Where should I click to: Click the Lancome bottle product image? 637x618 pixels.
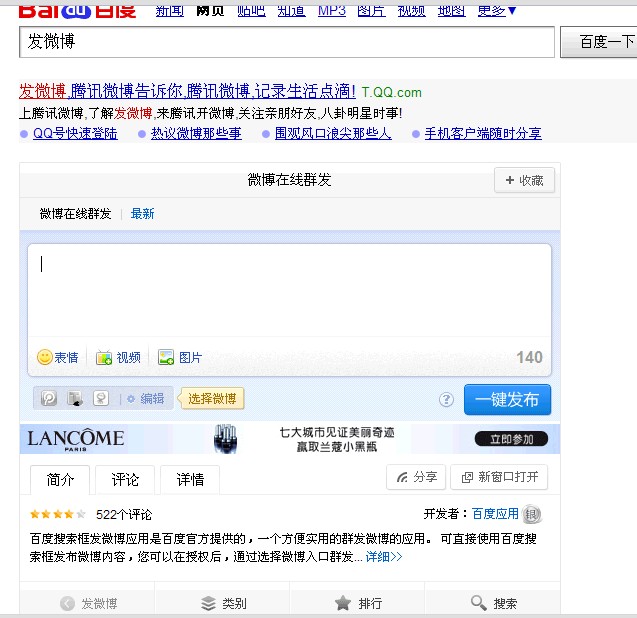[225, 439]
